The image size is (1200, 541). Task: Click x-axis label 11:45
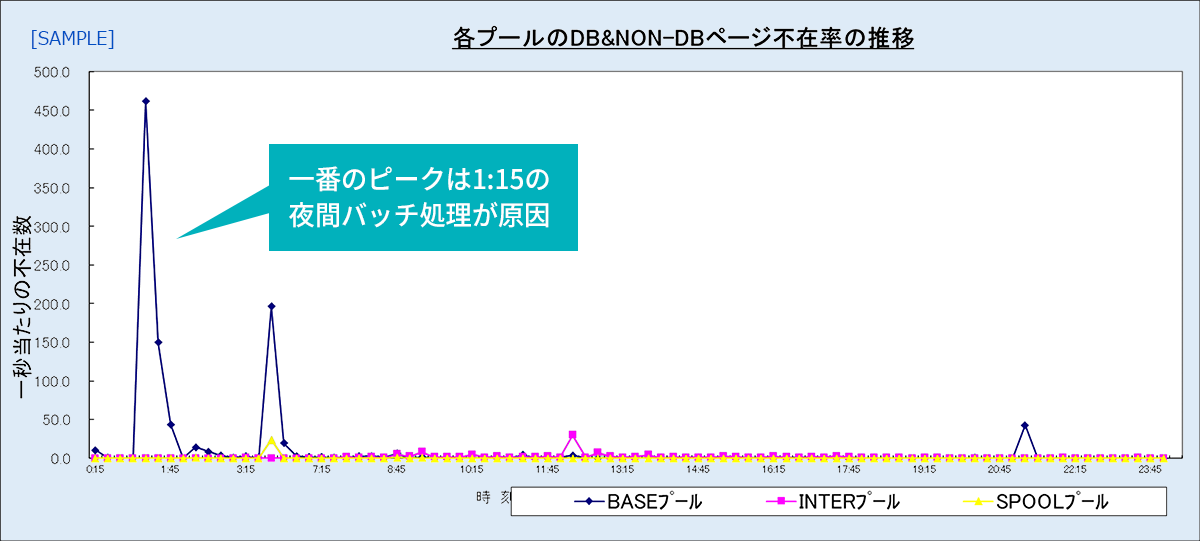(x=547, y=469)
